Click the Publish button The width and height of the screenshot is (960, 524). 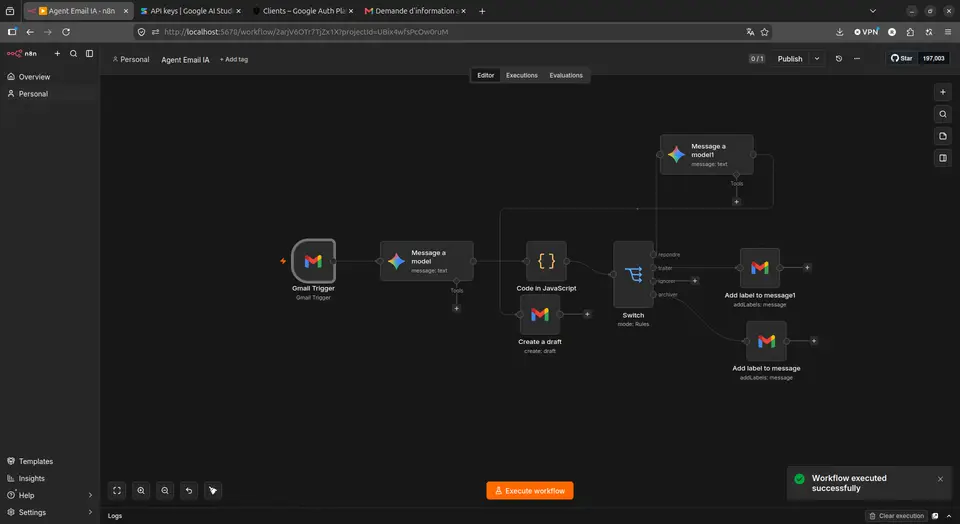pos(790,59)
